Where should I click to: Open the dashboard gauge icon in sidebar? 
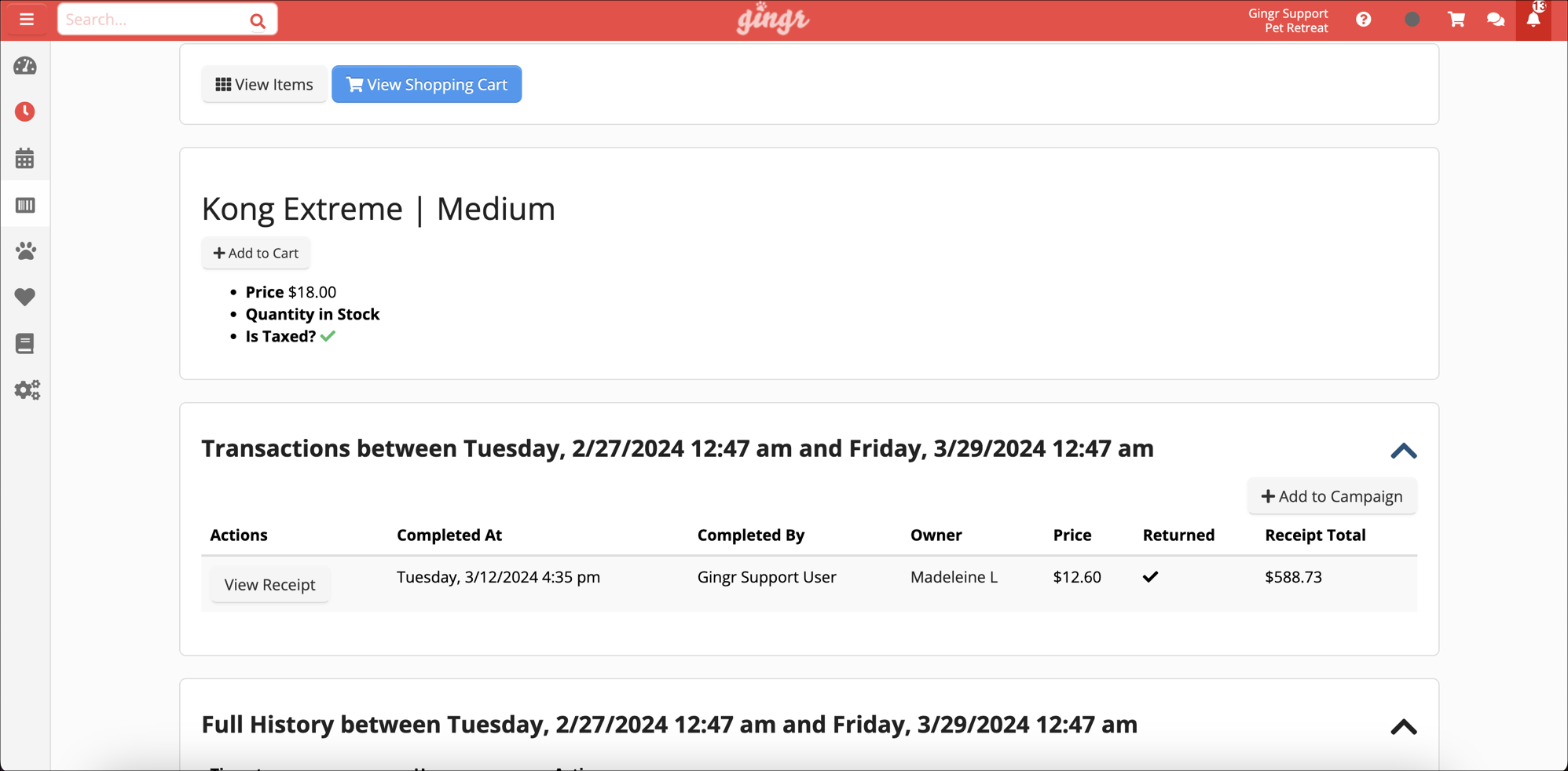[25, 66]
